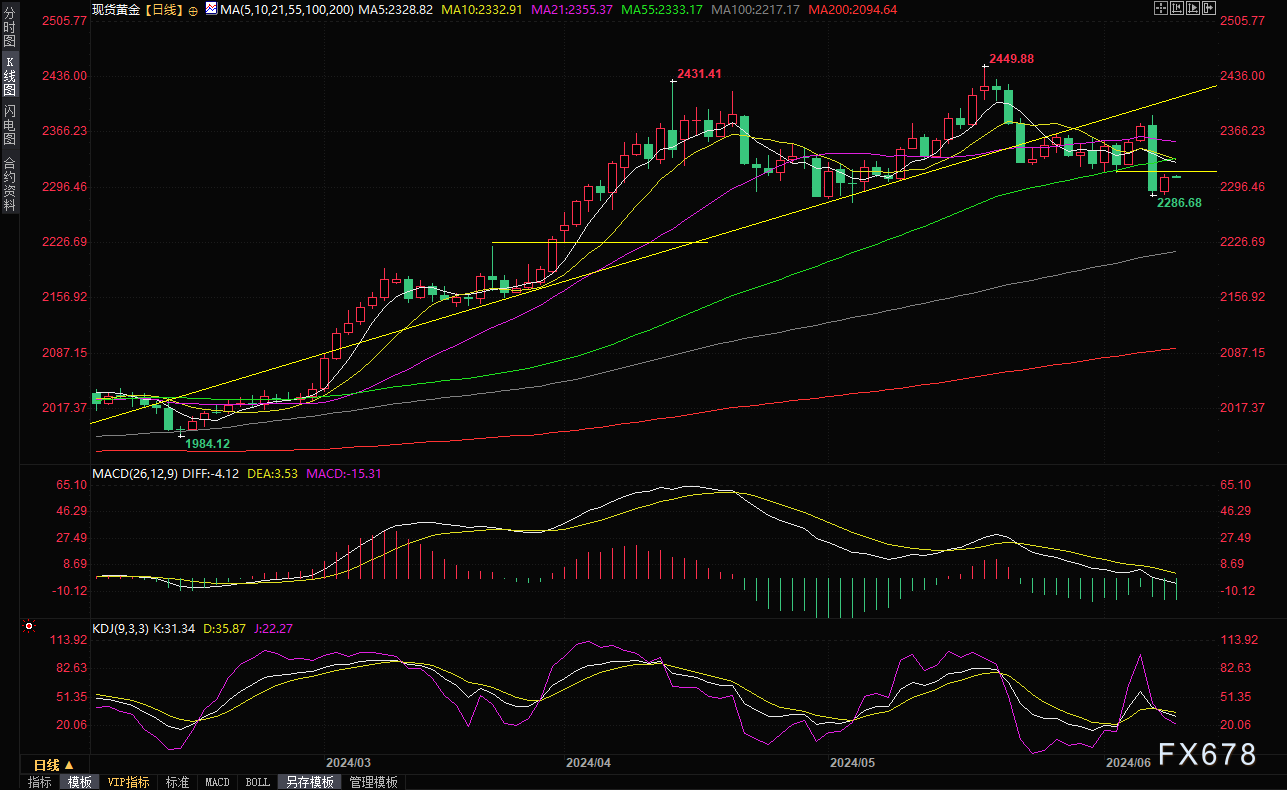Select the 模板 tab at bottom

coord(79,782)
